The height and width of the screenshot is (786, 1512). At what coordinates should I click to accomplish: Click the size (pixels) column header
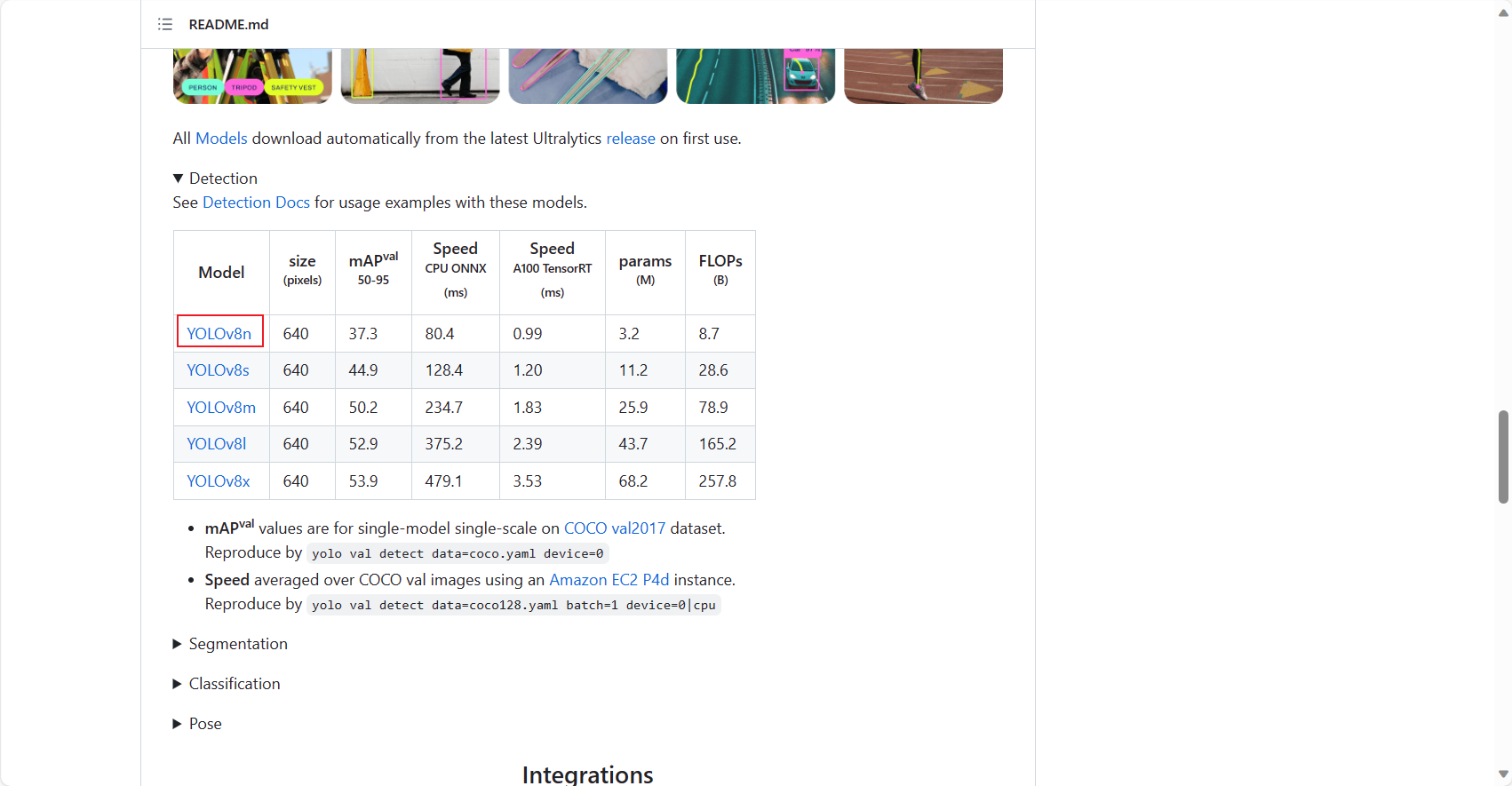(x=302, y=273)
